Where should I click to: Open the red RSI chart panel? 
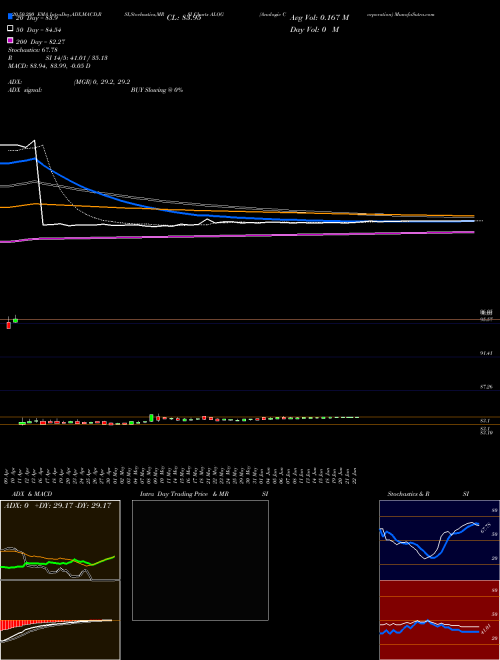[x=439, y=620]
